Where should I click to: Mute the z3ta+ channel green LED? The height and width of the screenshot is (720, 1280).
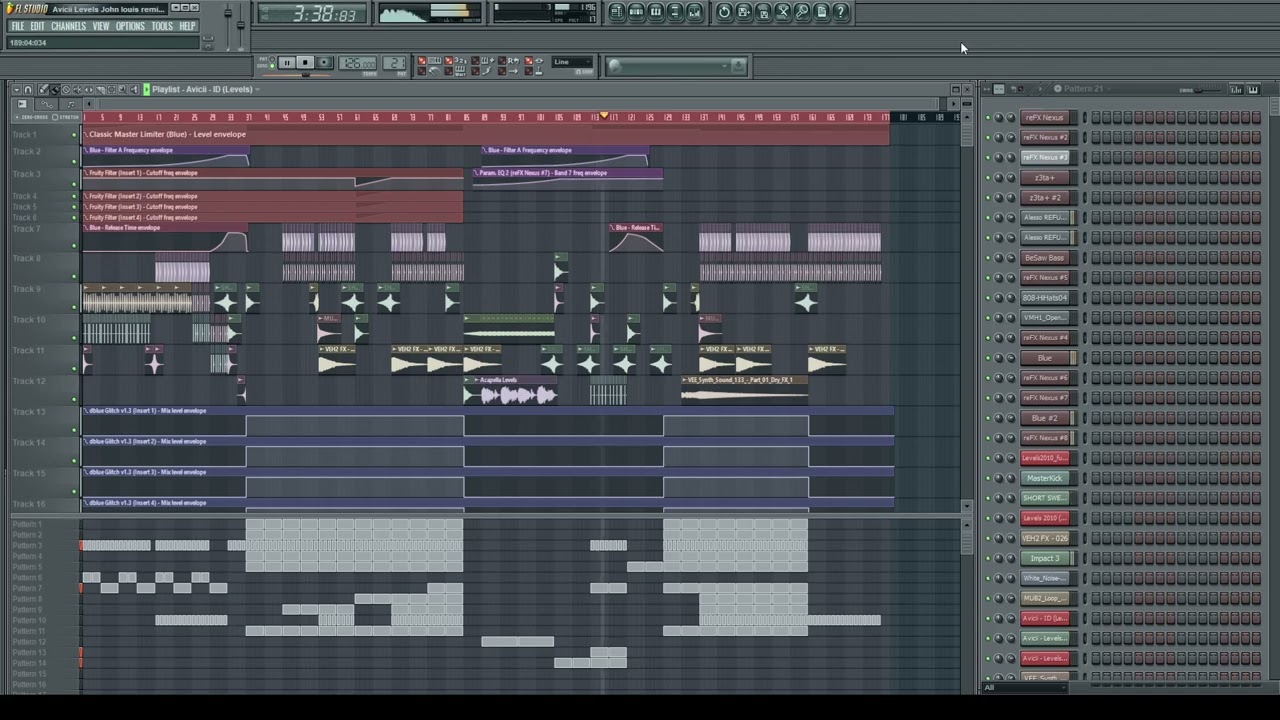click(x=988, y=178)
